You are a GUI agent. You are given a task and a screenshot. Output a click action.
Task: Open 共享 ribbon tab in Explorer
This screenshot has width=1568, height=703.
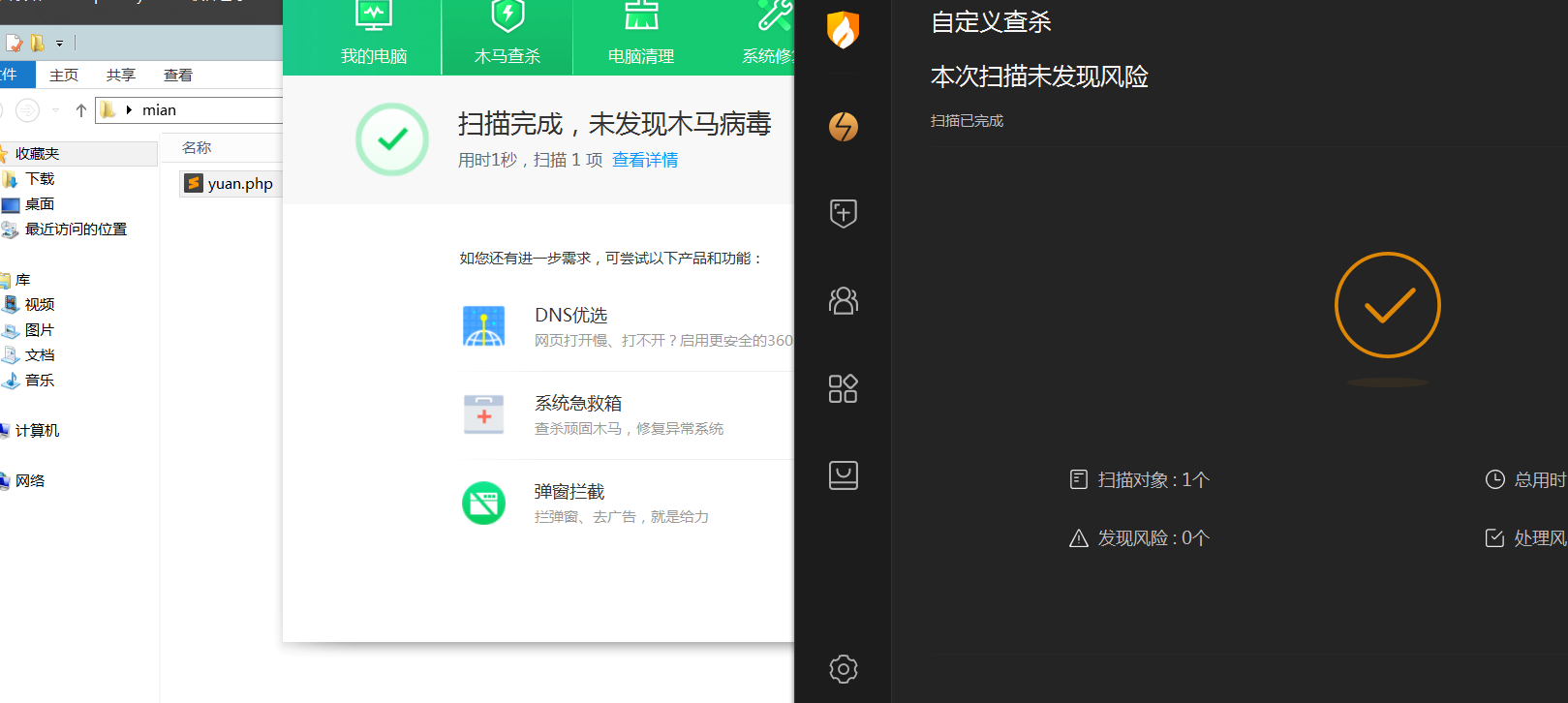[x=121, y=76]
